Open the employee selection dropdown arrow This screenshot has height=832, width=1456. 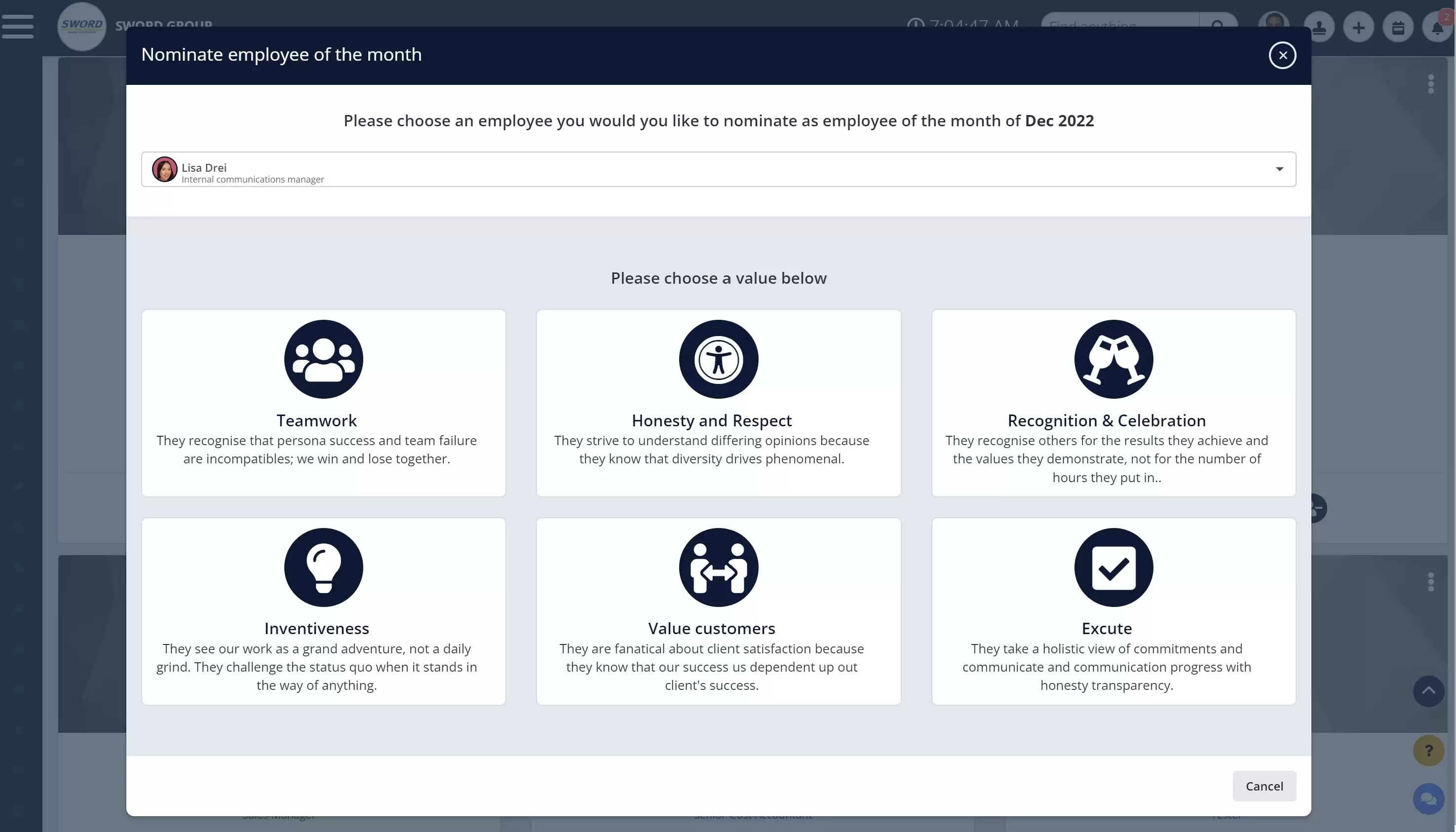point(1279,169)
